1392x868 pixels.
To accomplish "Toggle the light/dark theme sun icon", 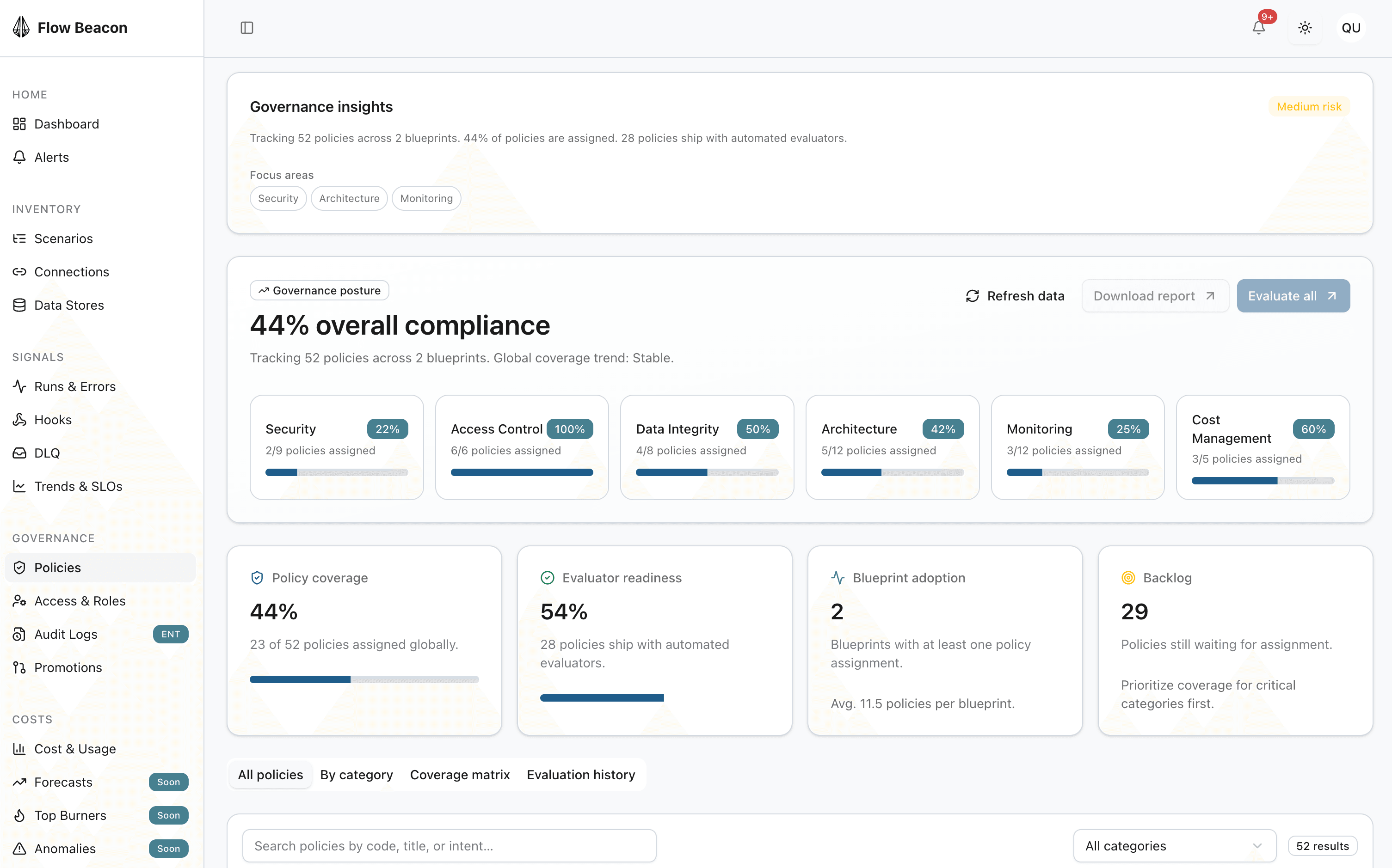I will pos(1305,28).
